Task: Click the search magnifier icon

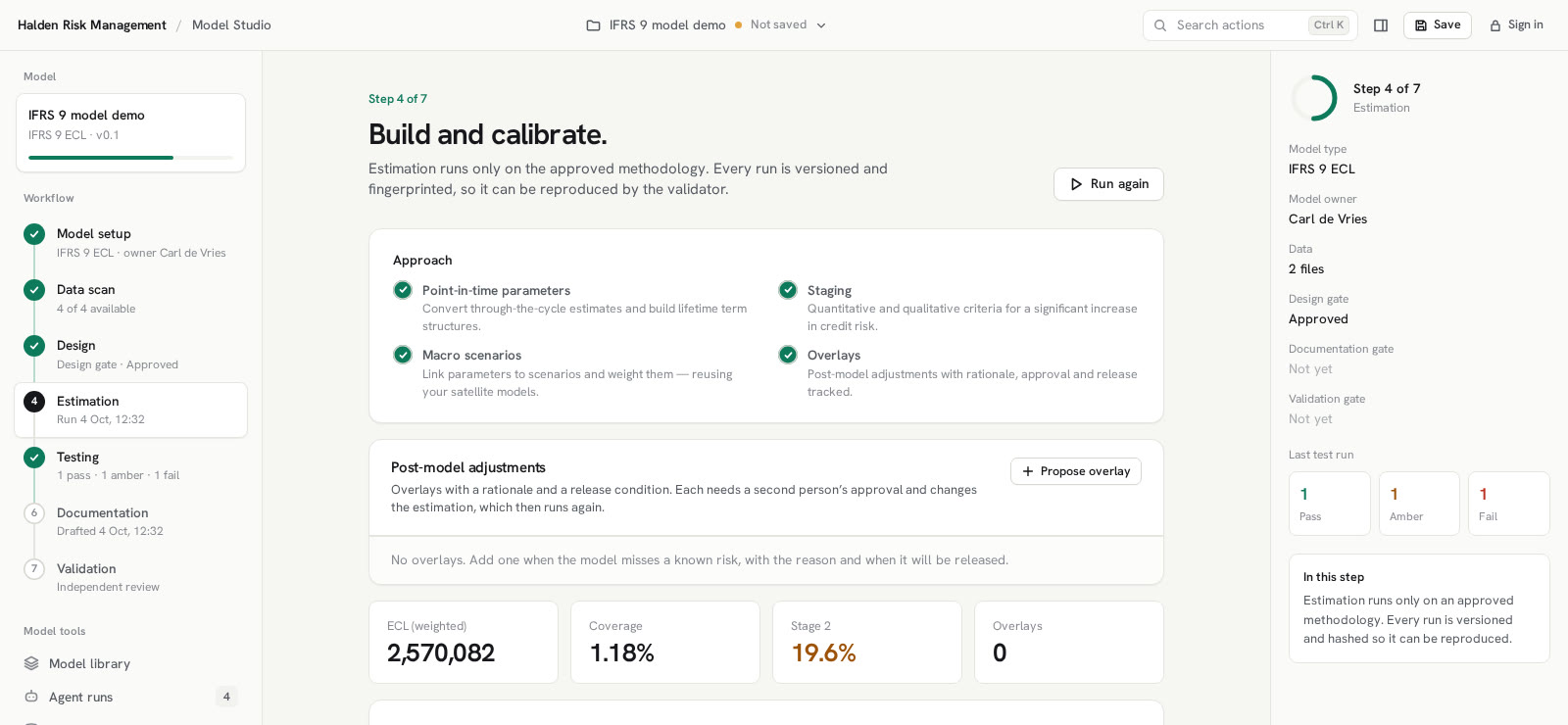Action: 1160,25
